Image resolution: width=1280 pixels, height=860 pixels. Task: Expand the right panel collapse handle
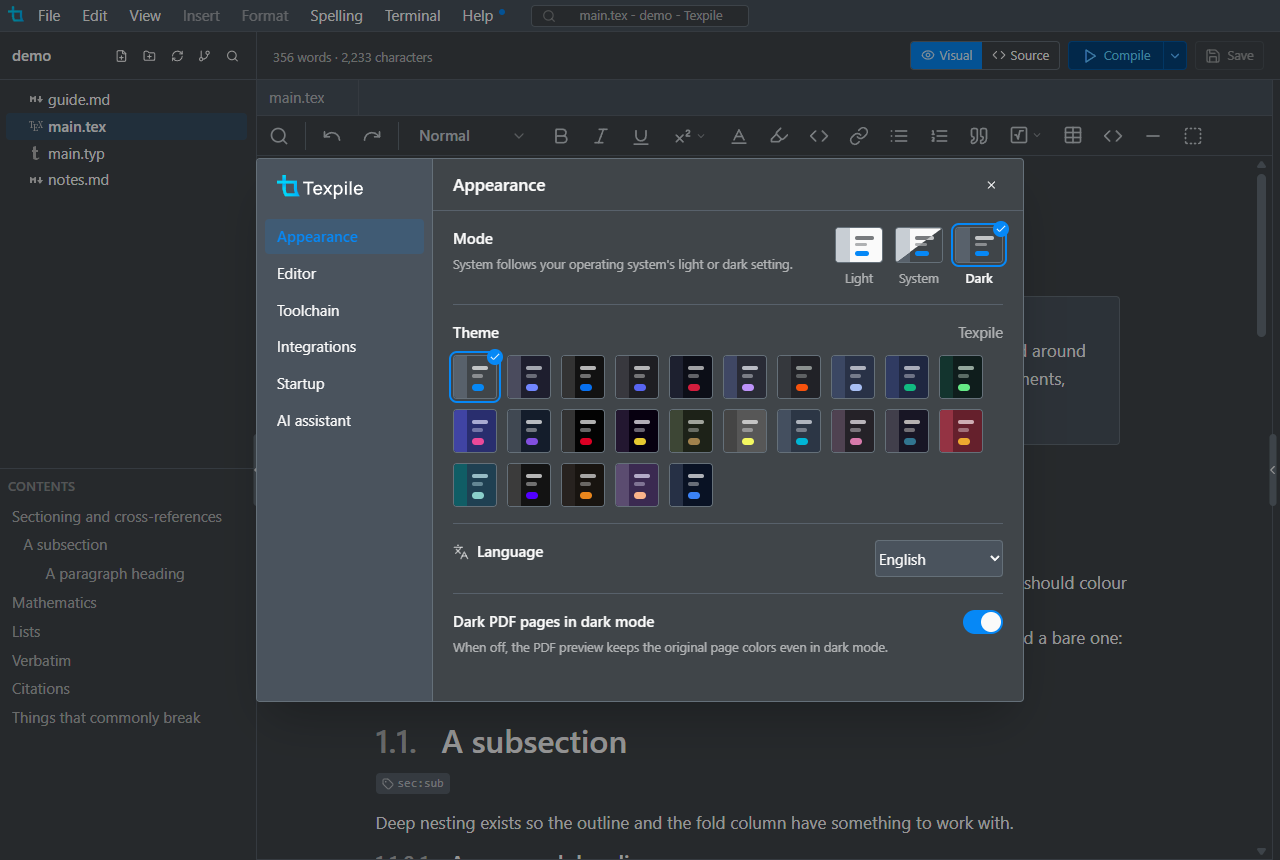1273,470
